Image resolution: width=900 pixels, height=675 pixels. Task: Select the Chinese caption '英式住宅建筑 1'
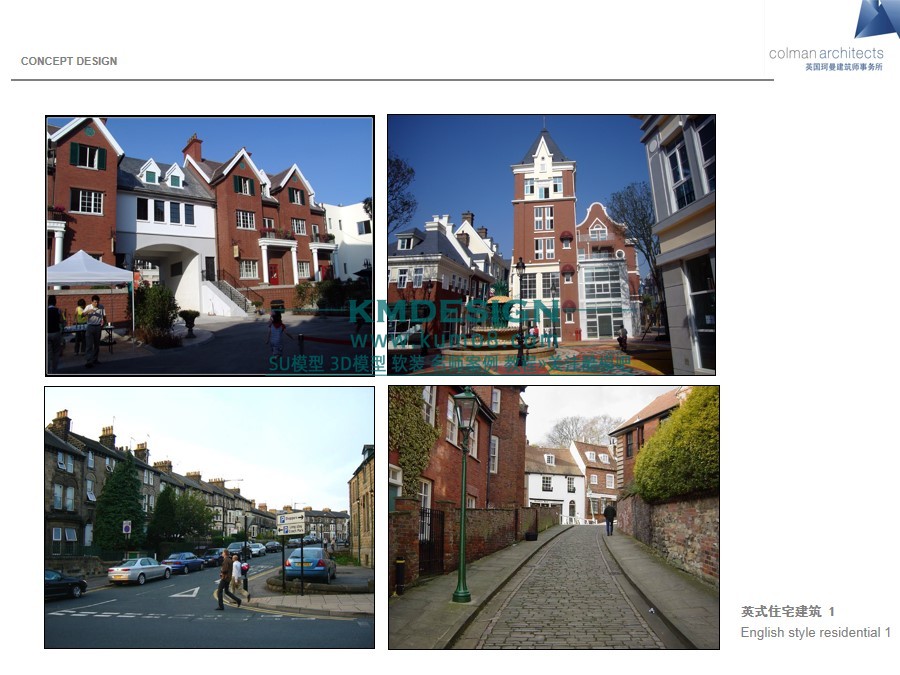(x=787, y=611)
